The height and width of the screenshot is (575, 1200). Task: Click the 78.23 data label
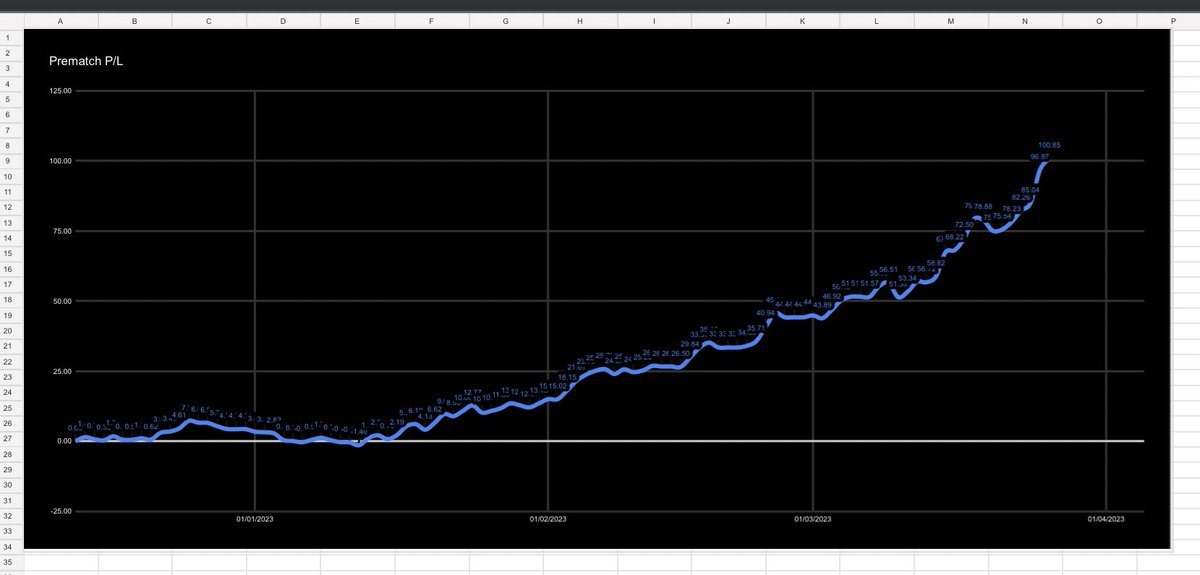click(x=1011, y=208)
